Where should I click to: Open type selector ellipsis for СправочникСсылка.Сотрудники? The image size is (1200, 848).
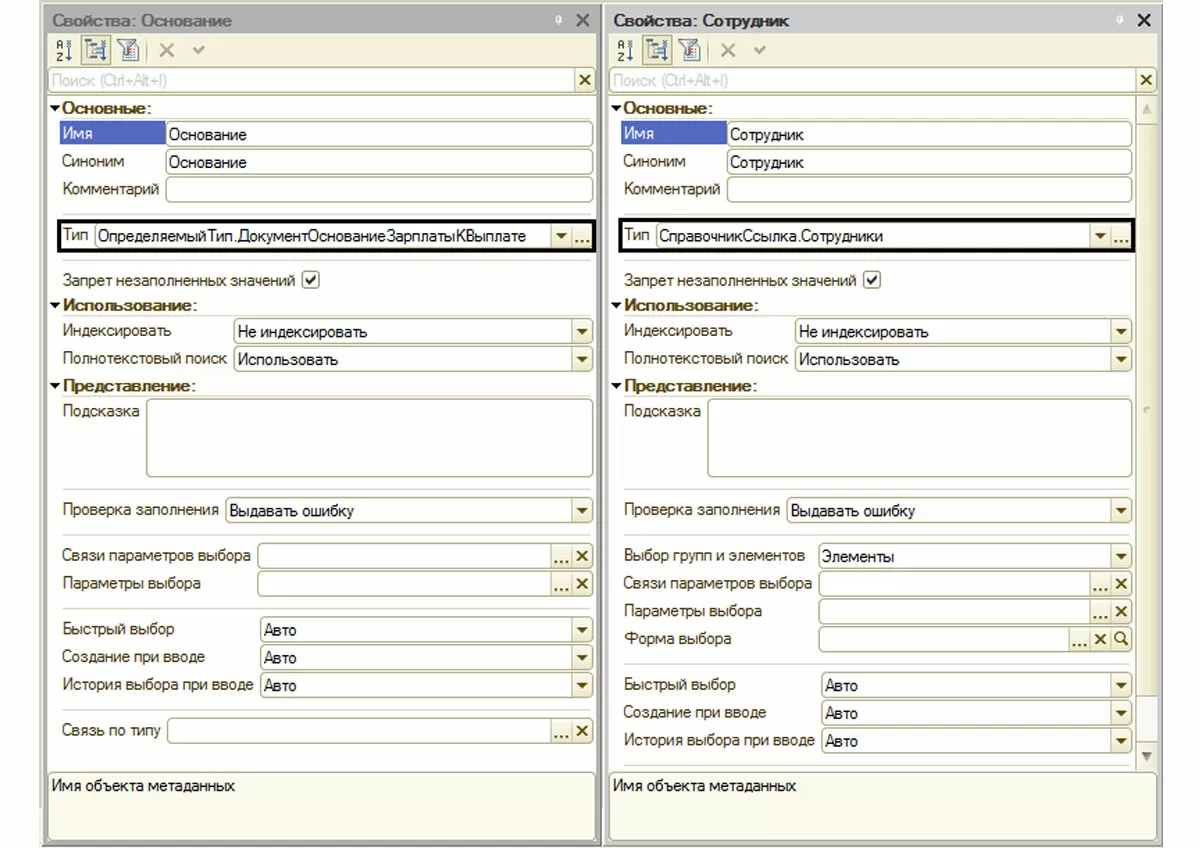tap(1121, 237)
